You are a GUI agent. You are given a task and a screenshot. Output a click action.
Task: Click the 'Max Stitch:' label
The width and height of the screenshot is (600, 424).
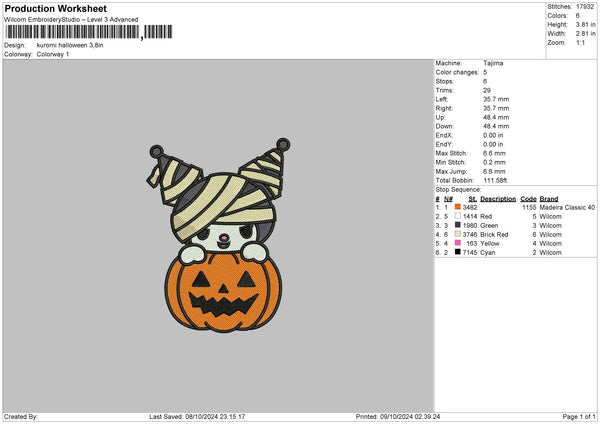(x=451, y=153)
